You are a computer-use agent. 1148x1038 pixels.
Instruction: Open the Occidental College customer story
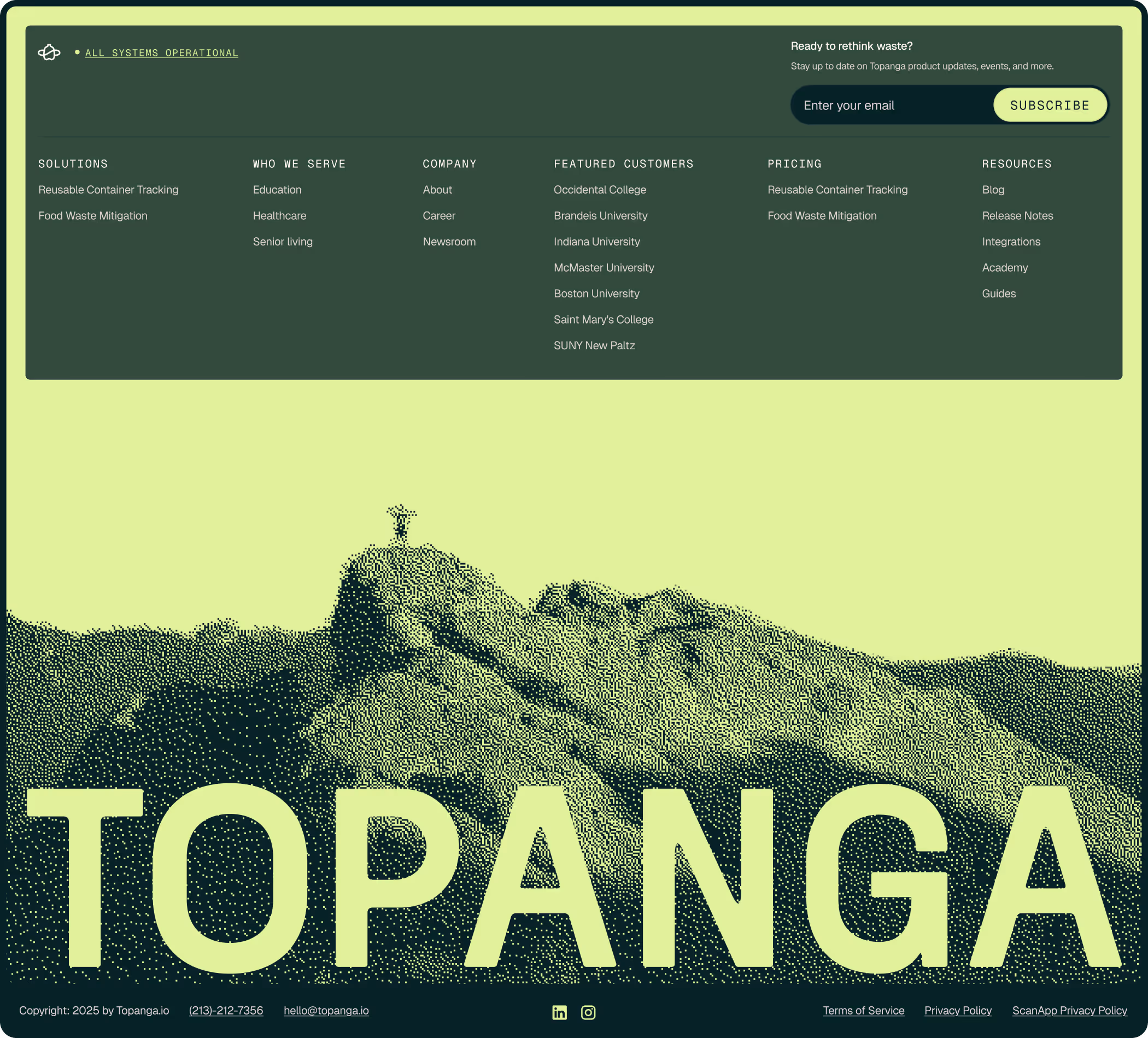coord(600,190)
